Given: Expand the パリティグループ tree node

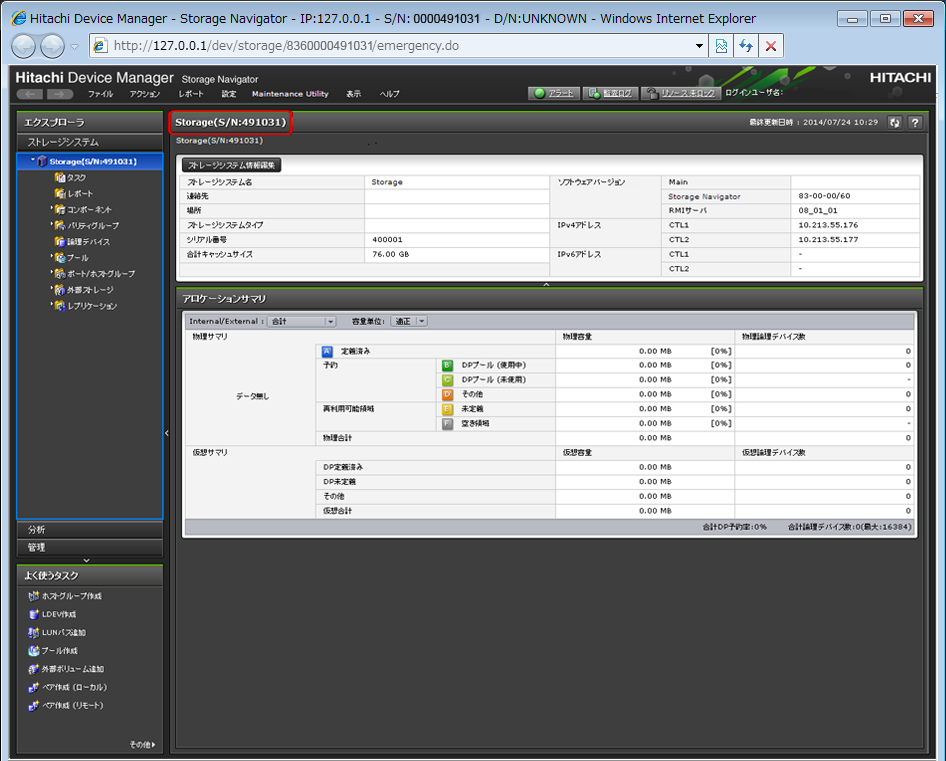Looking at the screenshot, I should click(52, 225).
